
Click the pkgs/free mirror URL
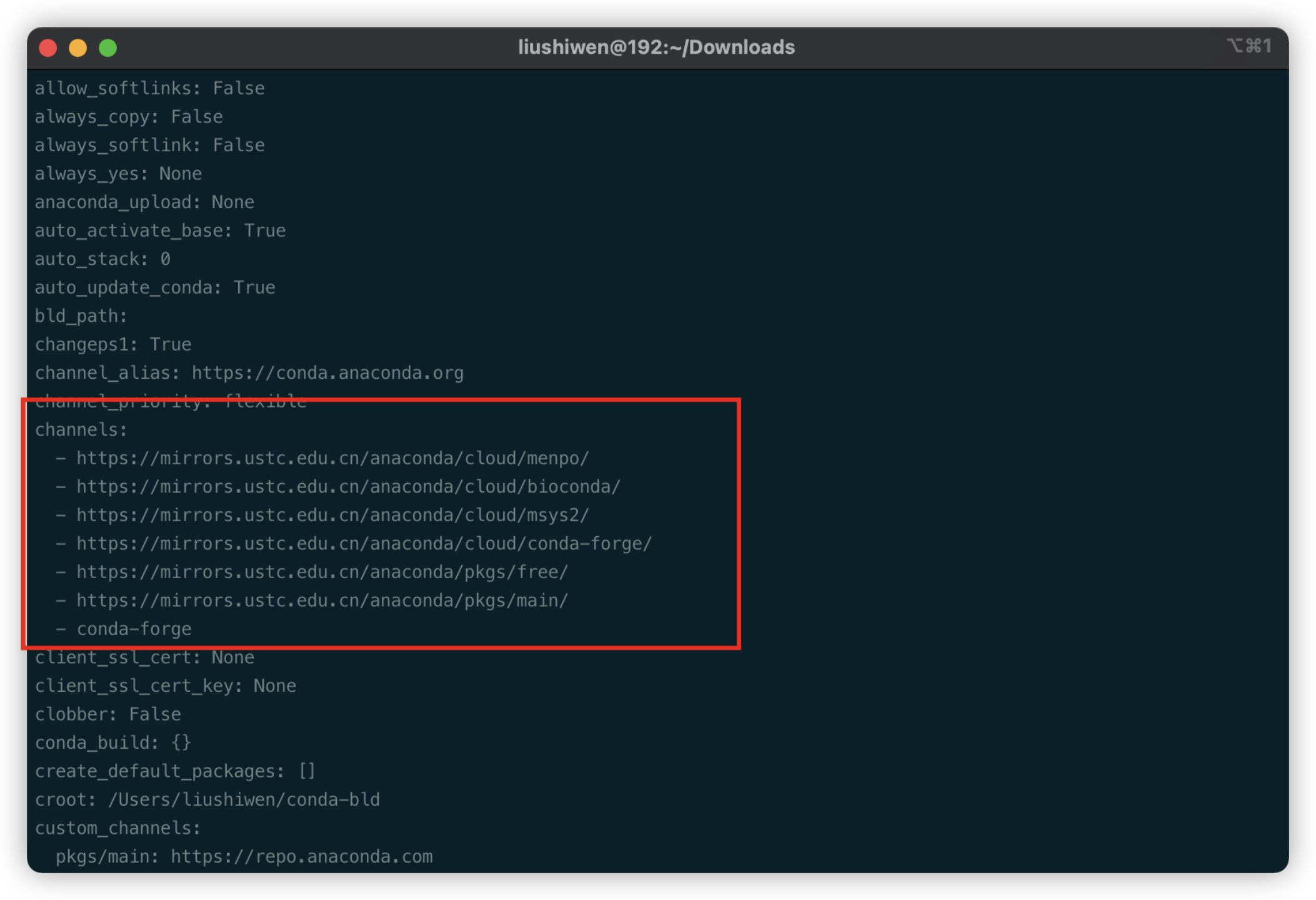322,572
